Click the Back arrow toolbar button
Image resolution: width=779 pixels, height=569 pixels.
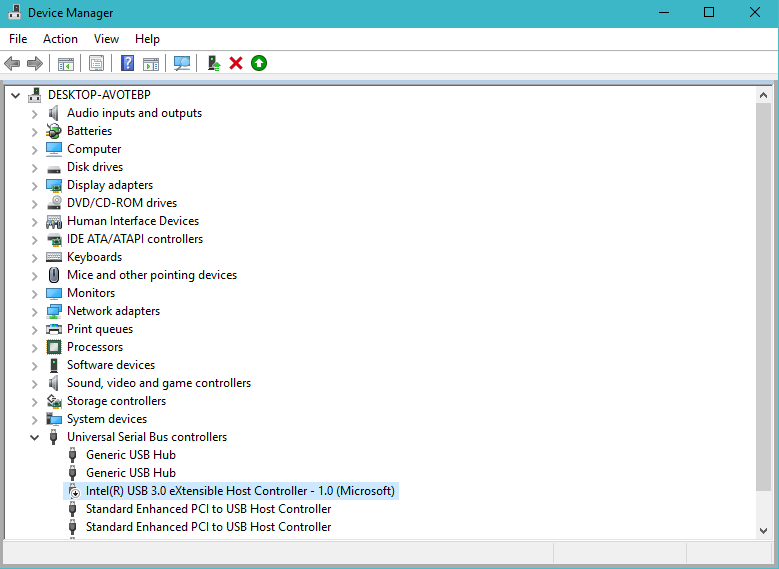[12, 63]
